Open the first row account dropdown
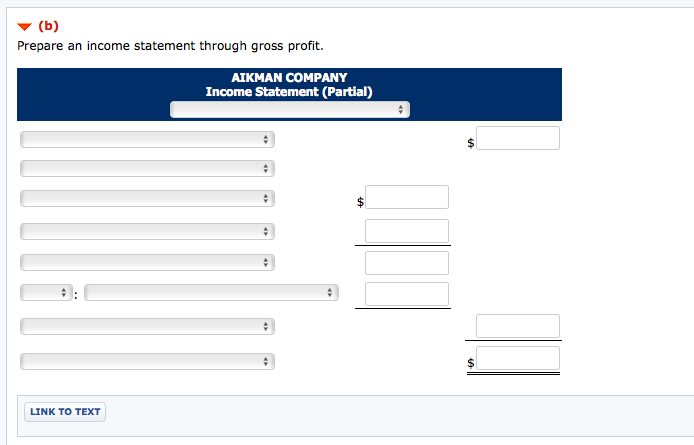 click(x=147, y=138)
